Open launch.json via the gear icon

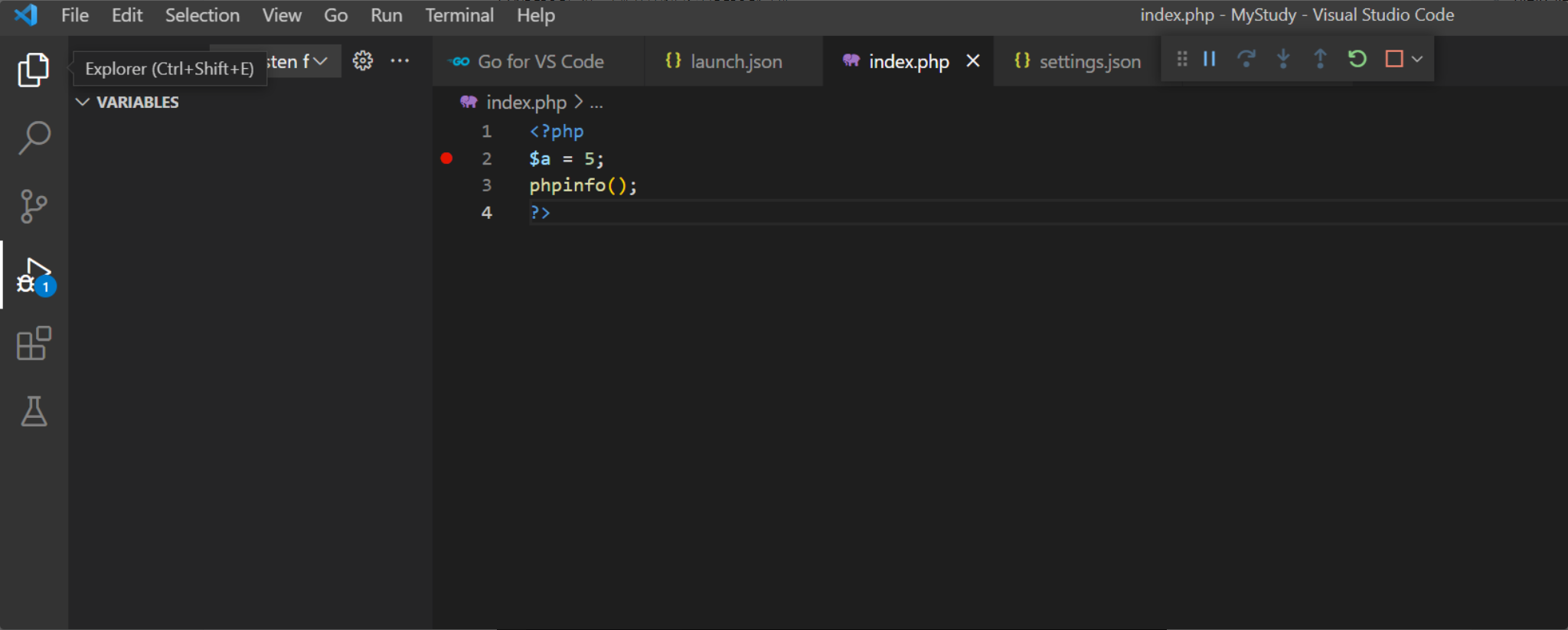click(362, 60)
